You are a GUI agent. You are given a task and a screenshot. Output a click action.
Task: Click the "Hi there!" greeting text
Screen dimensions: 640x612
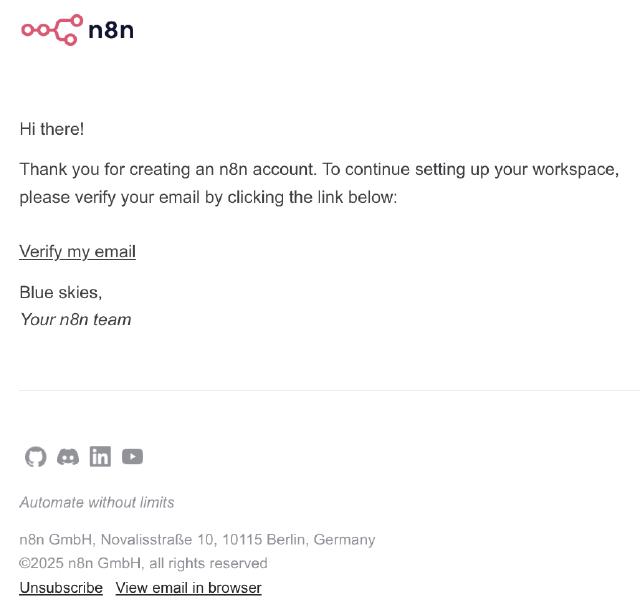point(52,129)
